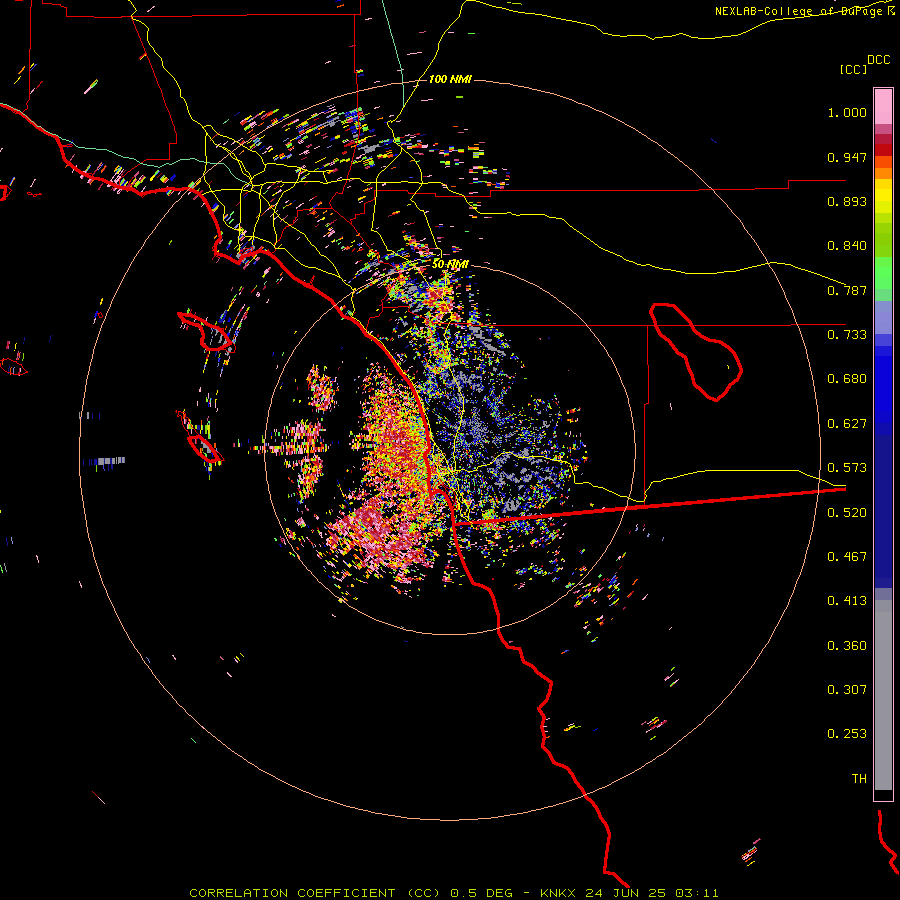Click the 50 NMI range ring label
900x900 pixels.
(450, 264)
